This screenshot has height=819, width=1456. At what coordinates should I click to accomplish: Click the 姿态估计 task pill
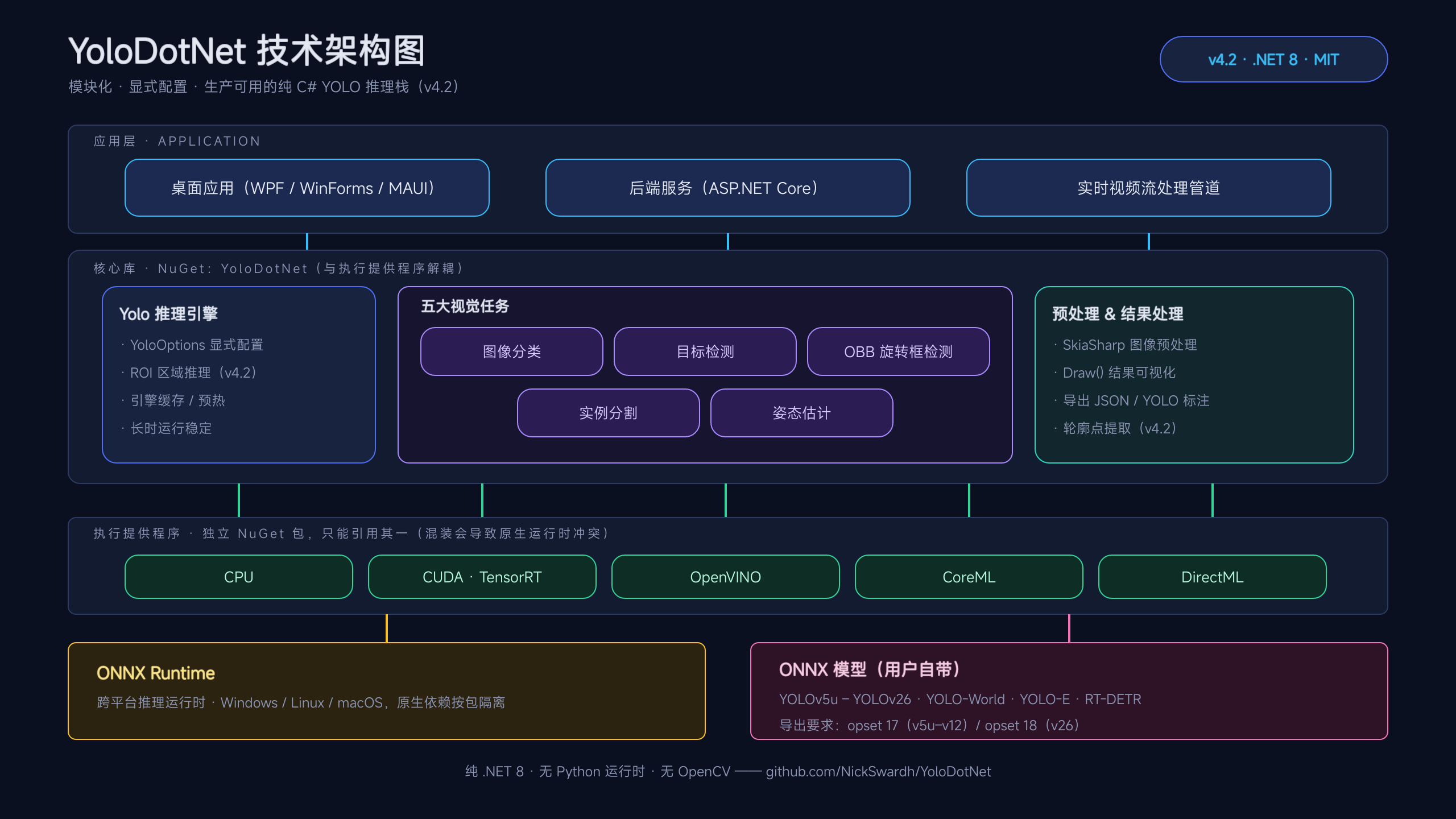coord(802,413)
